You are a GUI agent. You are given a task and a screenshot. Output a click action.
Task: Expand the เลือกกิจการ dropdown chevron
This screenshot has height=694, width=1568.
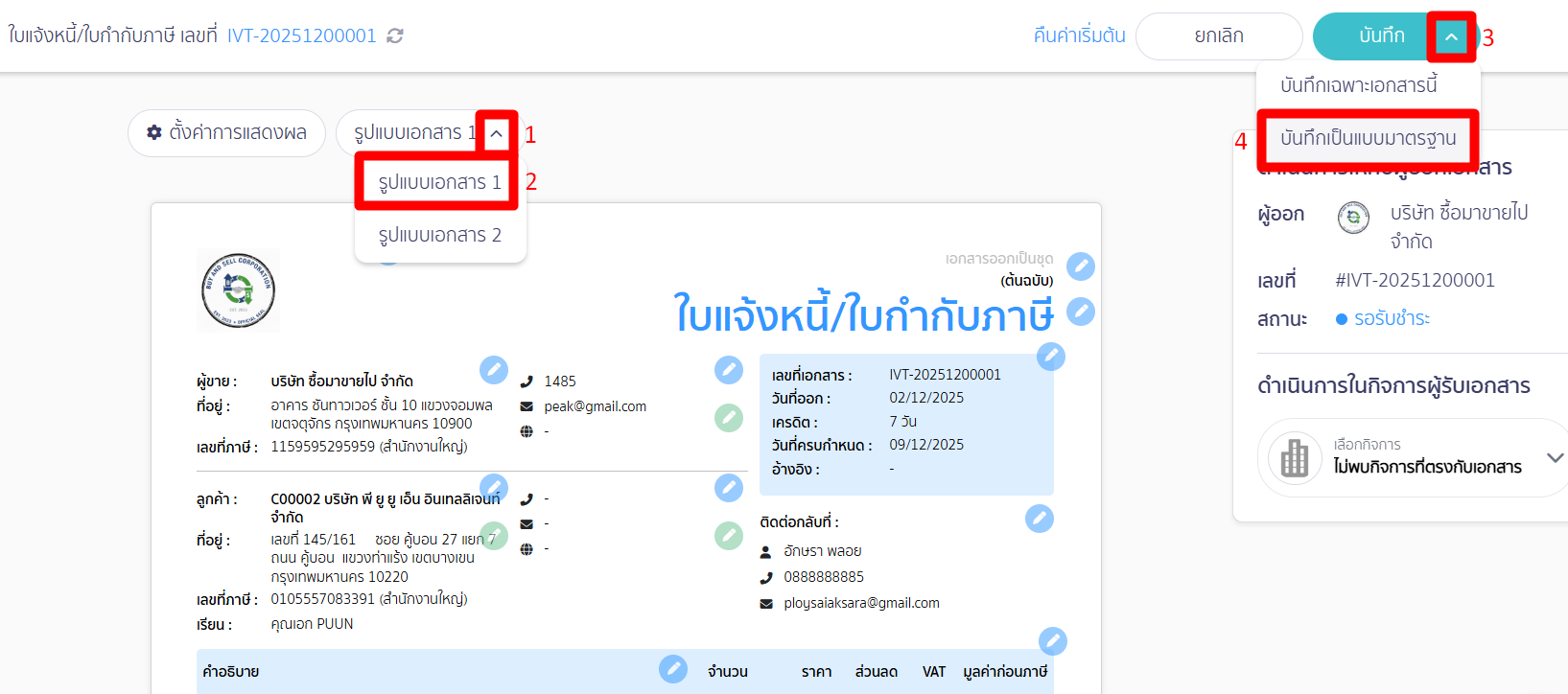(x=1556, y=458)
